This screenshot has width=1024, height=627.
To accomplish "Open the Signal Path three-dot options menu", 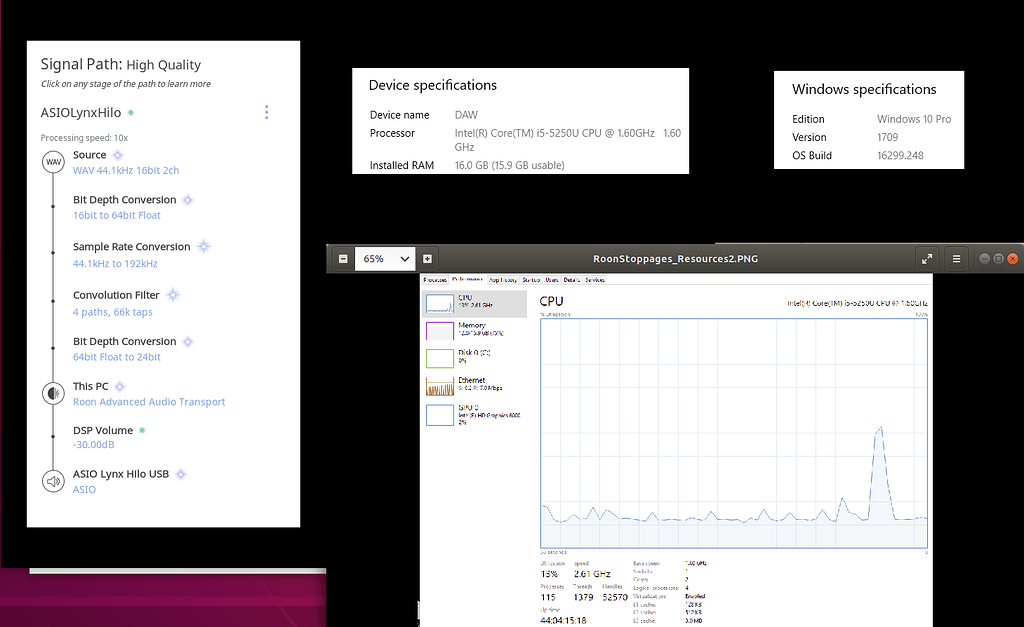I will [x=266, y=112].
